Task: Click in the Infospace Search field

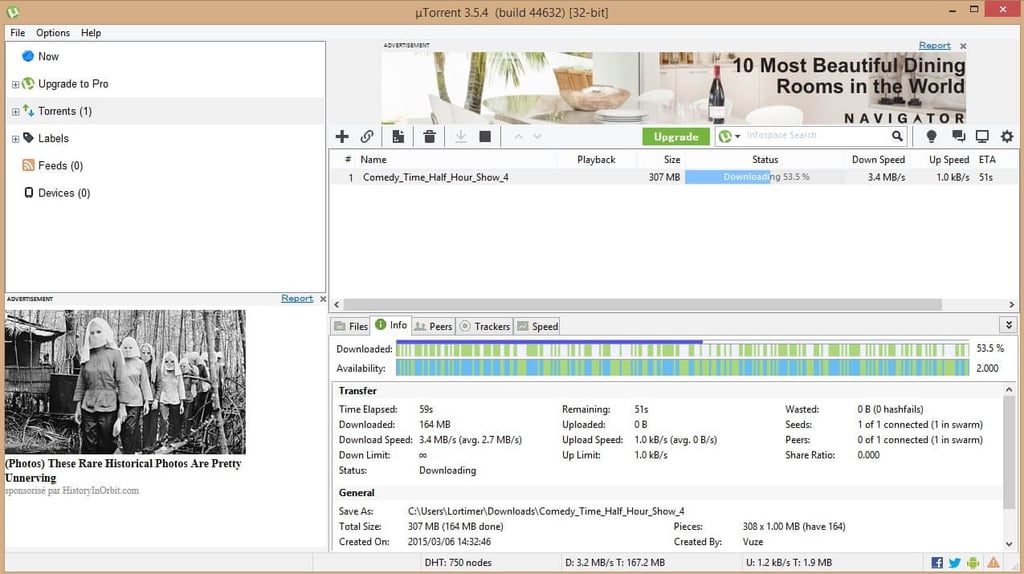Action: [x=816, y=136]
